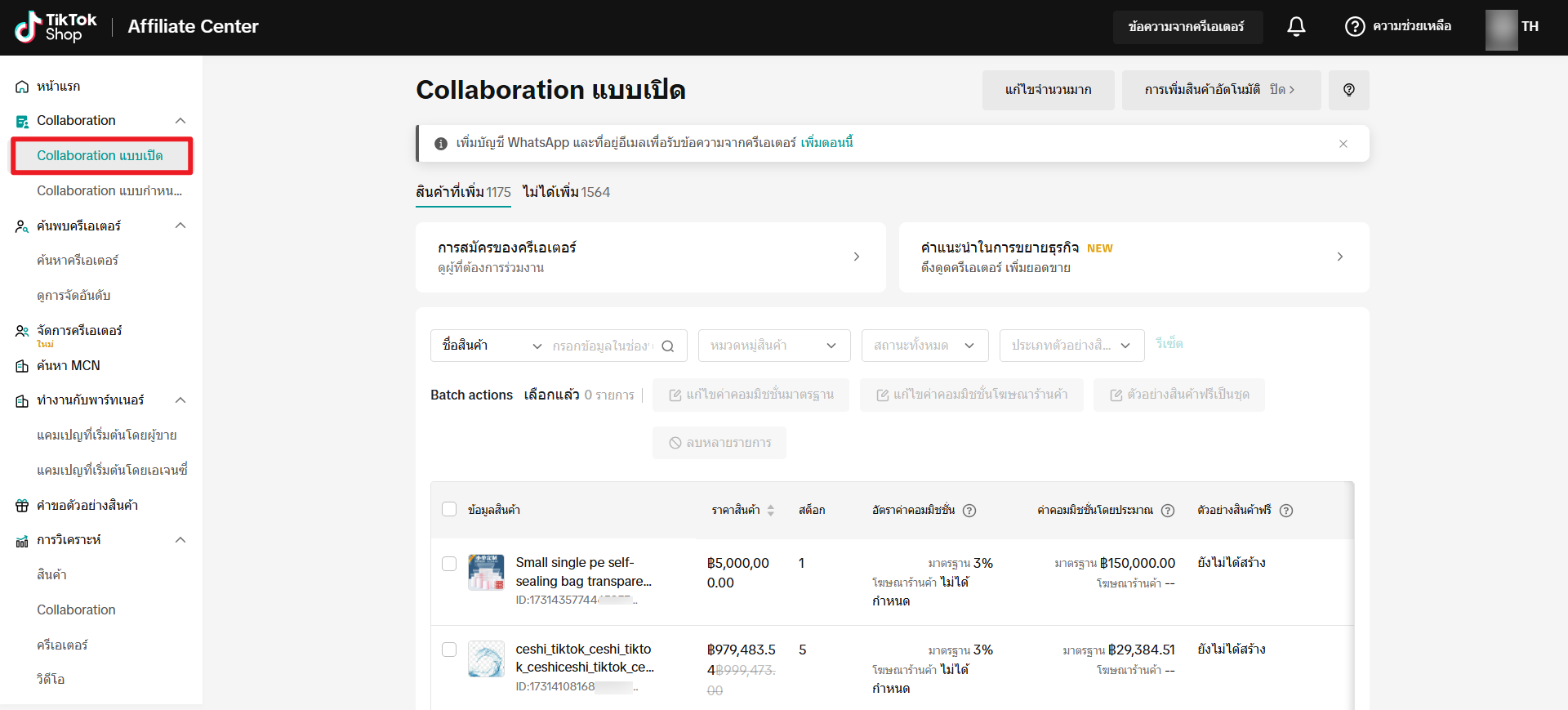Click the notification bell icon
Image resolution: width=1568 pixels, height=710 pixels.
pyautogui.click(x=1296, y=27)
